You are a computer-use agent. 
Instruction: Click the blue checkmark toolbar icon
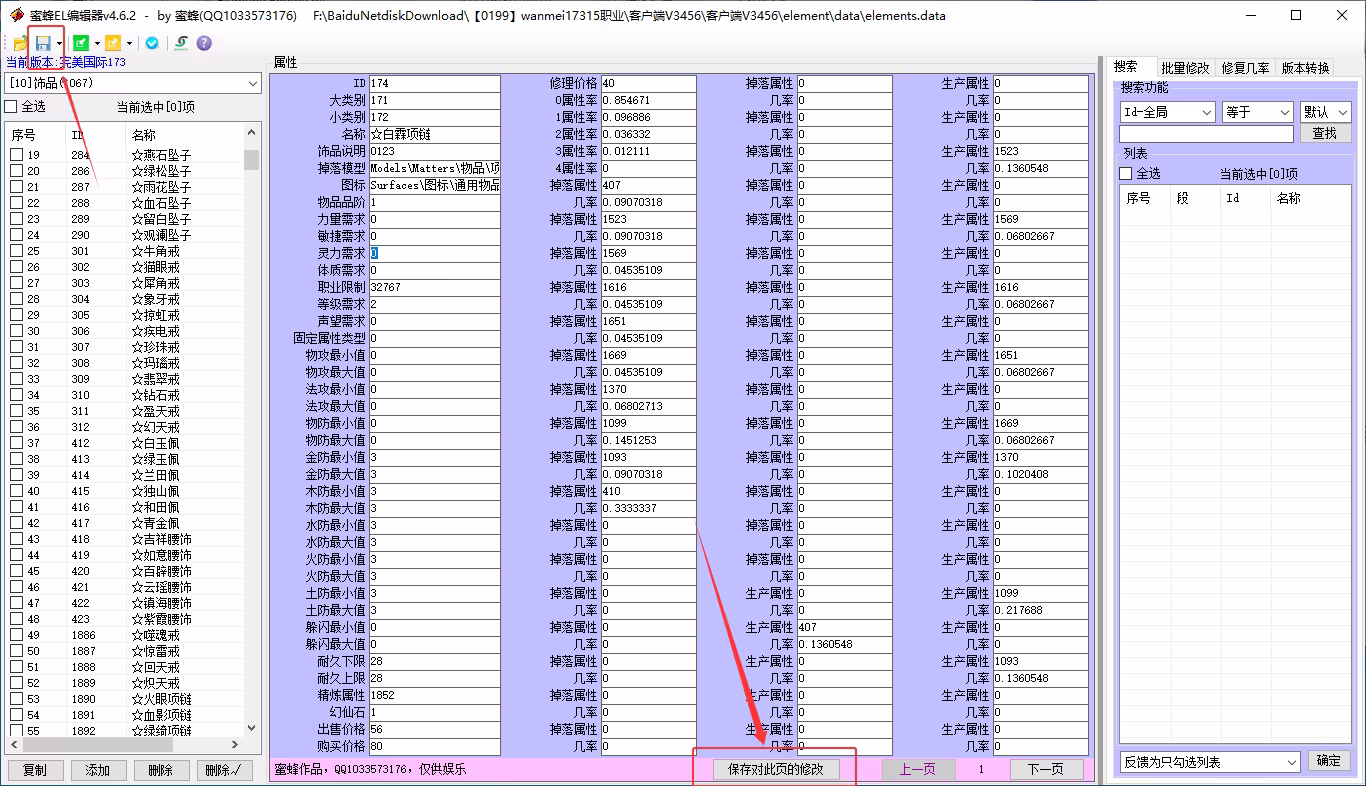(152, 43)
